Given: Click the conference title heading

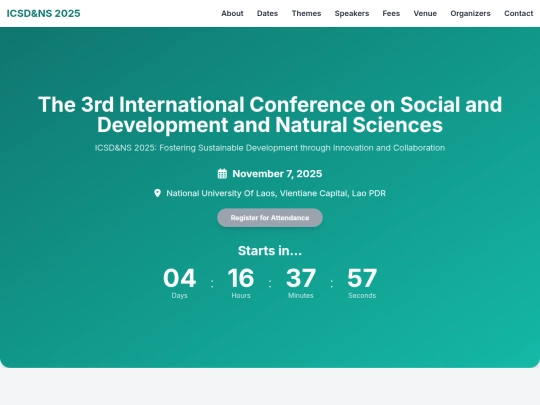Looking at the screenshot, I should 270,114.
